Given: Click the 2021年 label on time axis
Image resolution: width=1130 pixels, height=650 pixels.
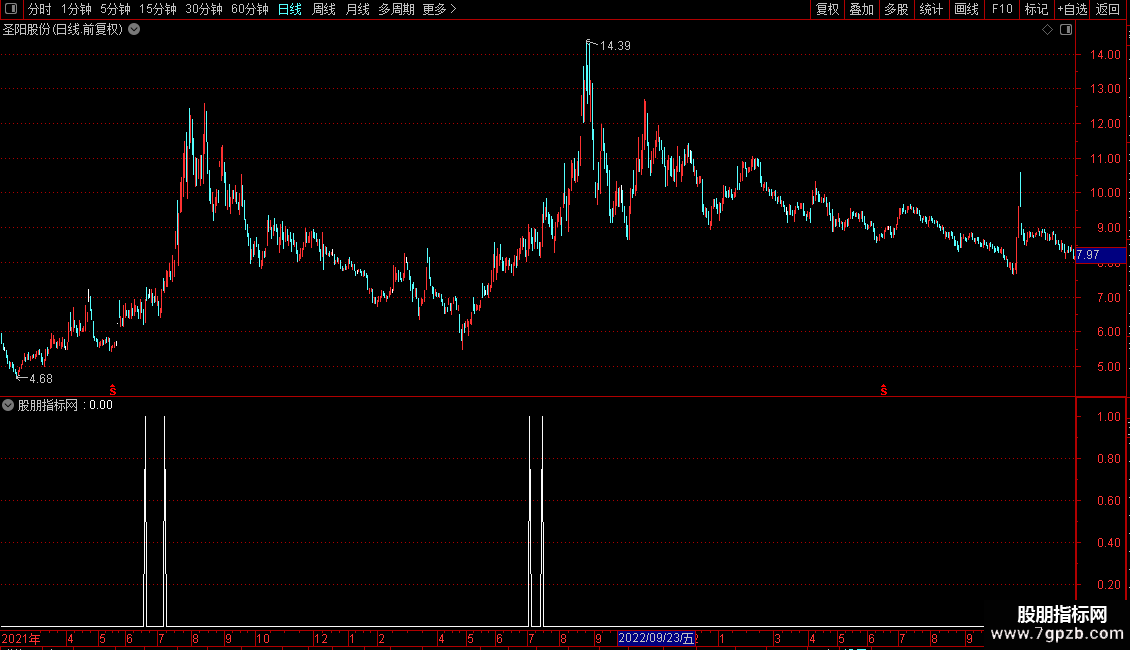Looking at the screenshot, I should pos(21,638).
